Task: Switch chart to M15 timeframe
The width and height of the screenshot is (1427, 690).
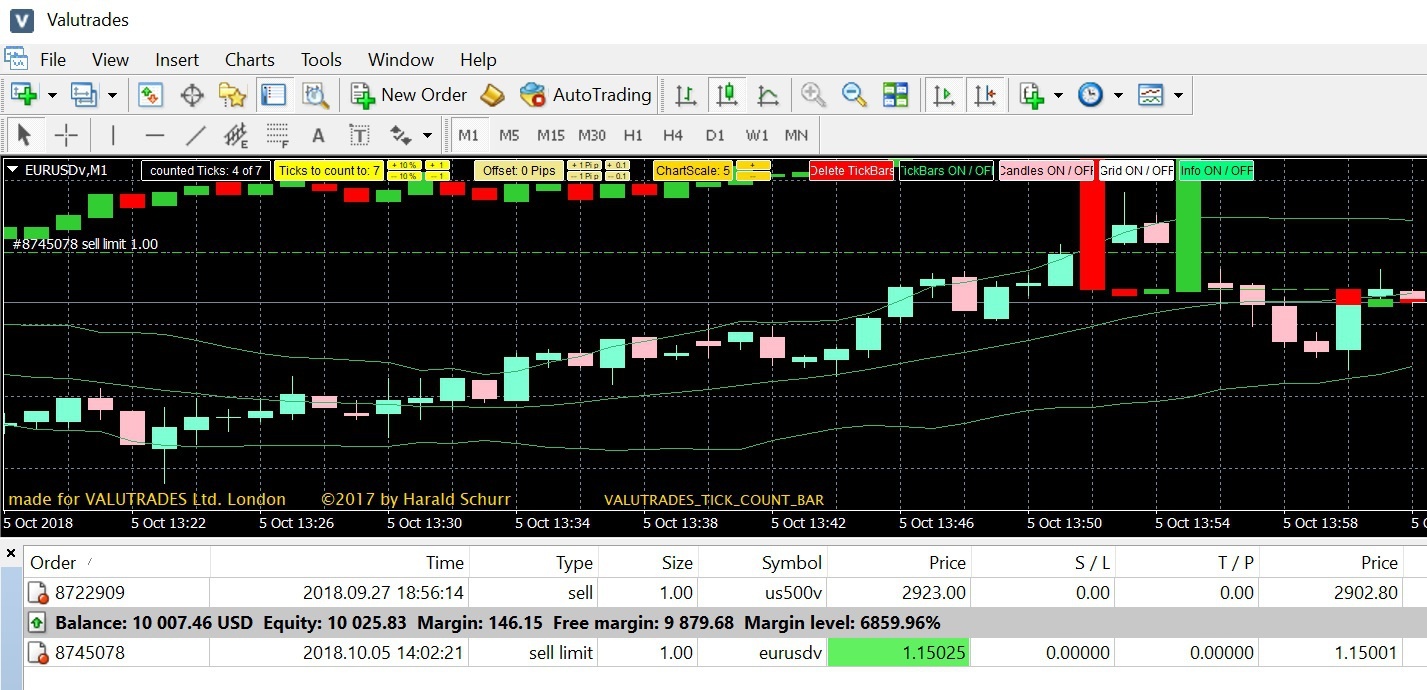Action: 550,135
